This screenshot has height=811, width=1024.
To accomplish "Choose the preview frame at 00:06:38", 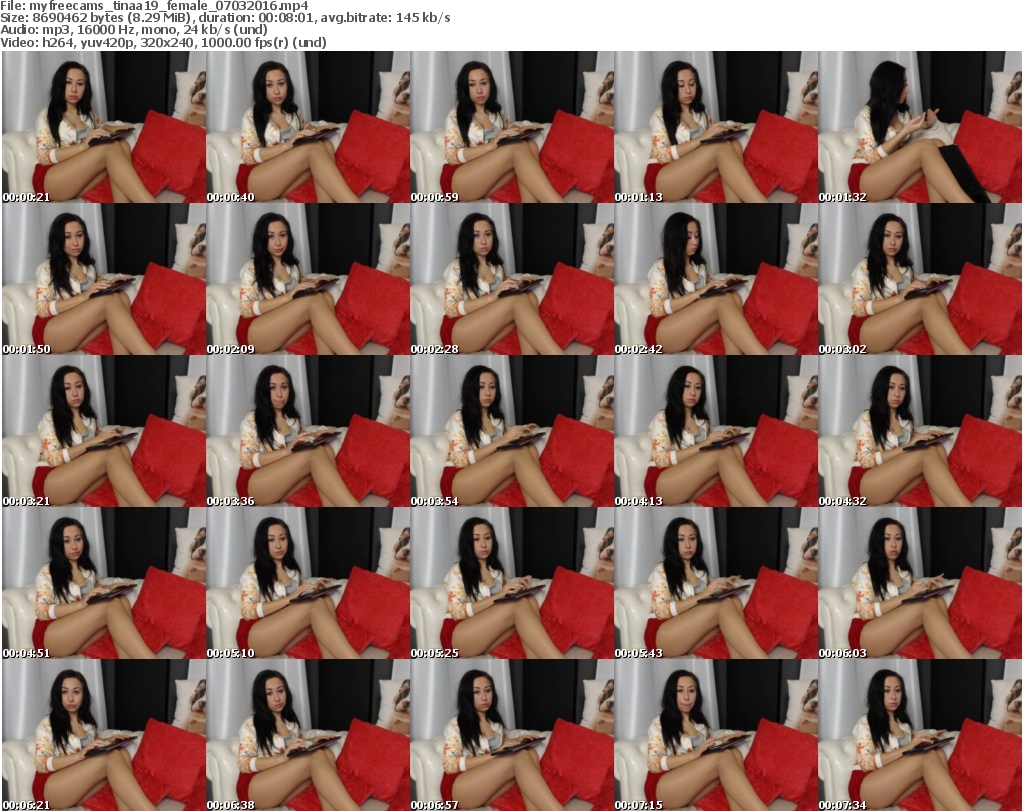I will click(308, 735).
